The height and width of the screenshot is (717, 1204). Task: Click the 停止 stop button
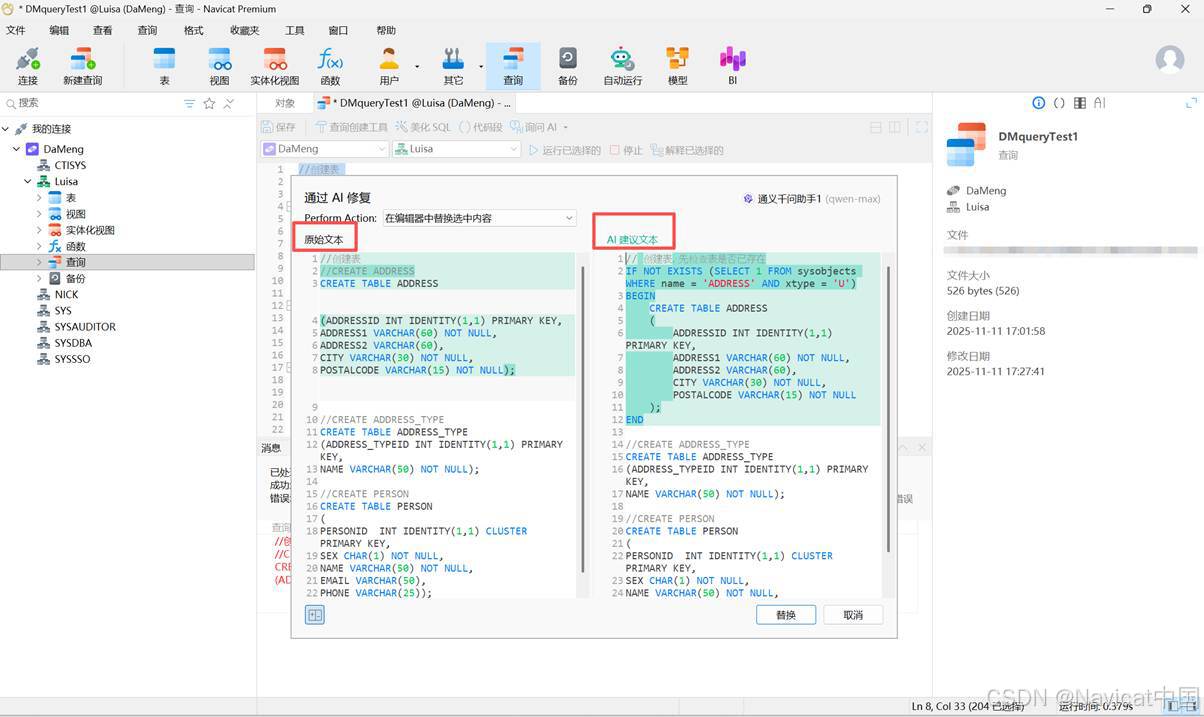click(626, 151)
